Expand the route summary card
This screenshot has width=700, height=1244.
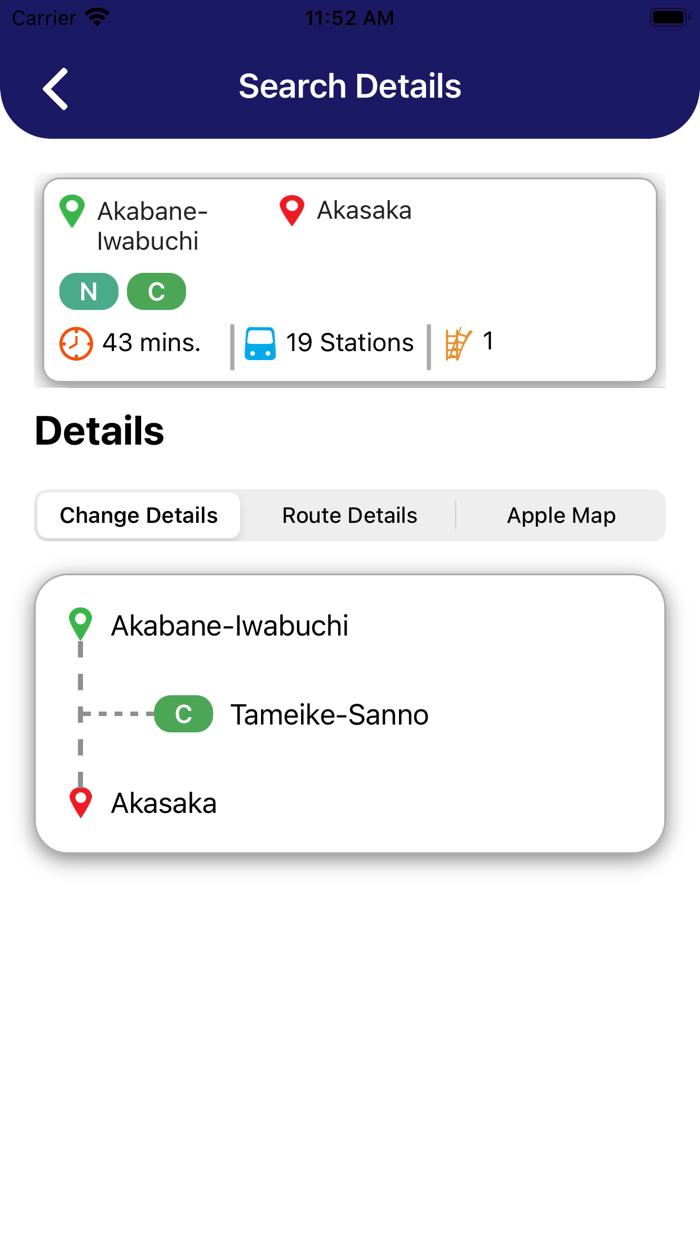coord(350,281)
